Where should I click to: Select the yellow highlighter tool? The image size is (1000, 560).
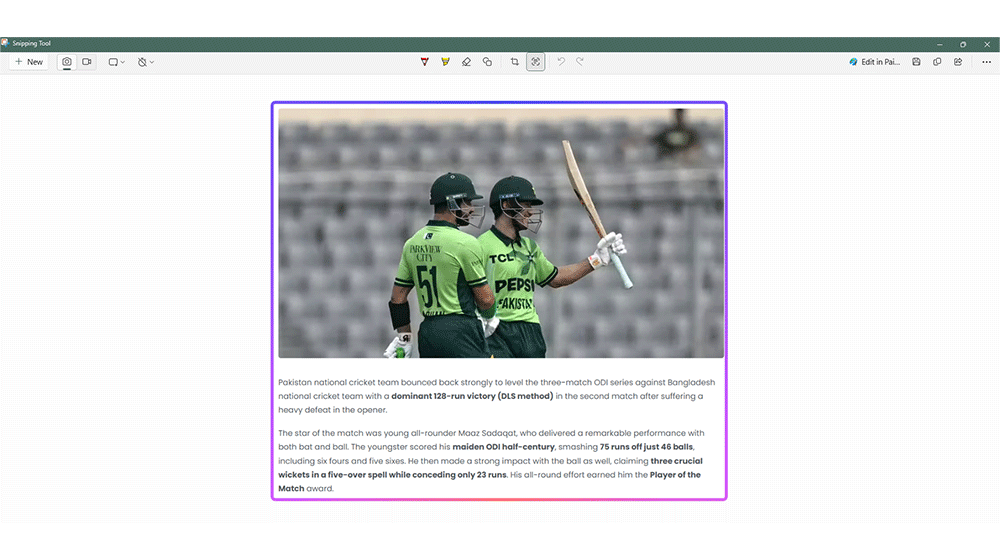click(445, 62)
